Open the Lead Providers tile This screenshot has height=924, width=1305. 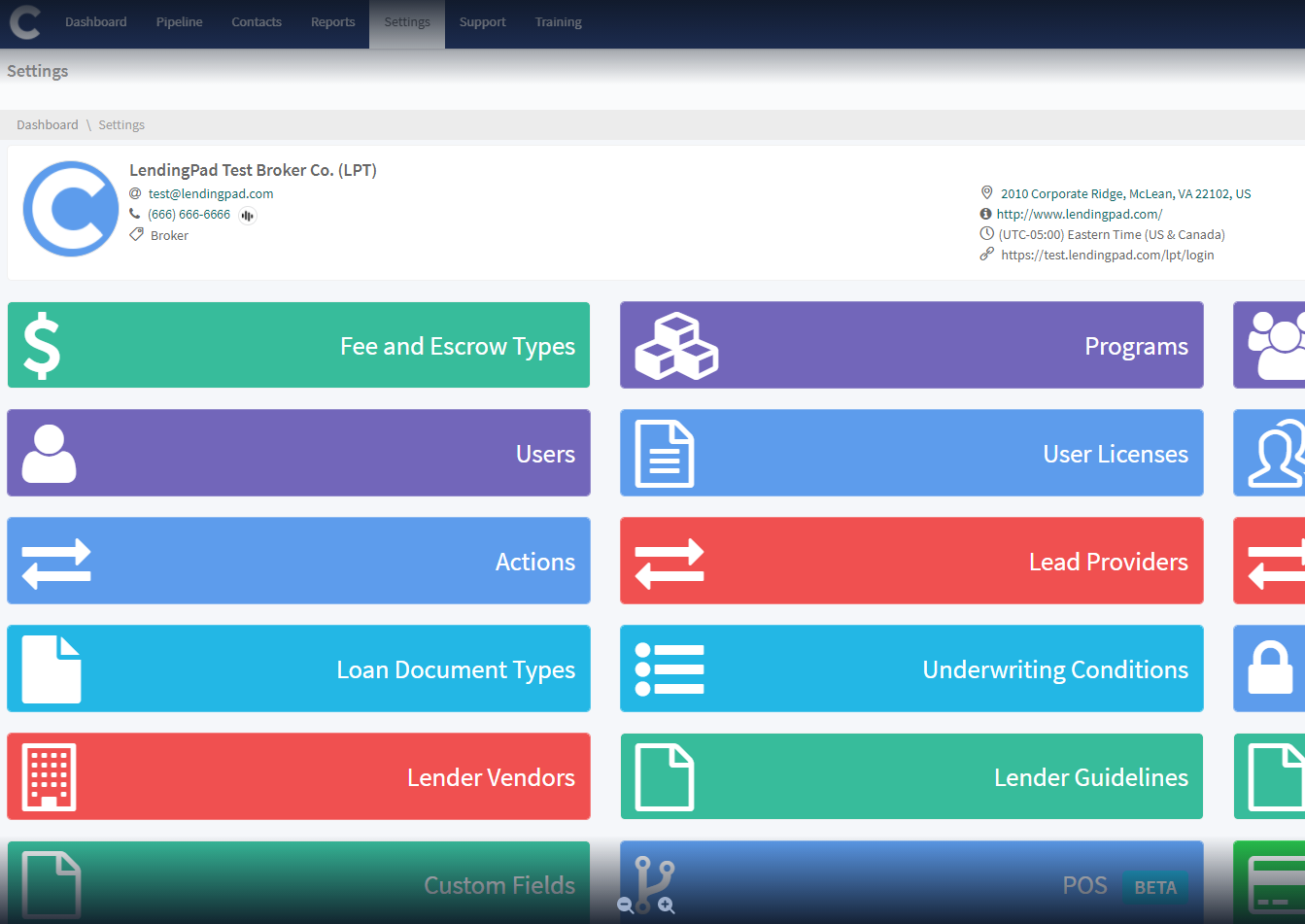click(x=911, y=562)
